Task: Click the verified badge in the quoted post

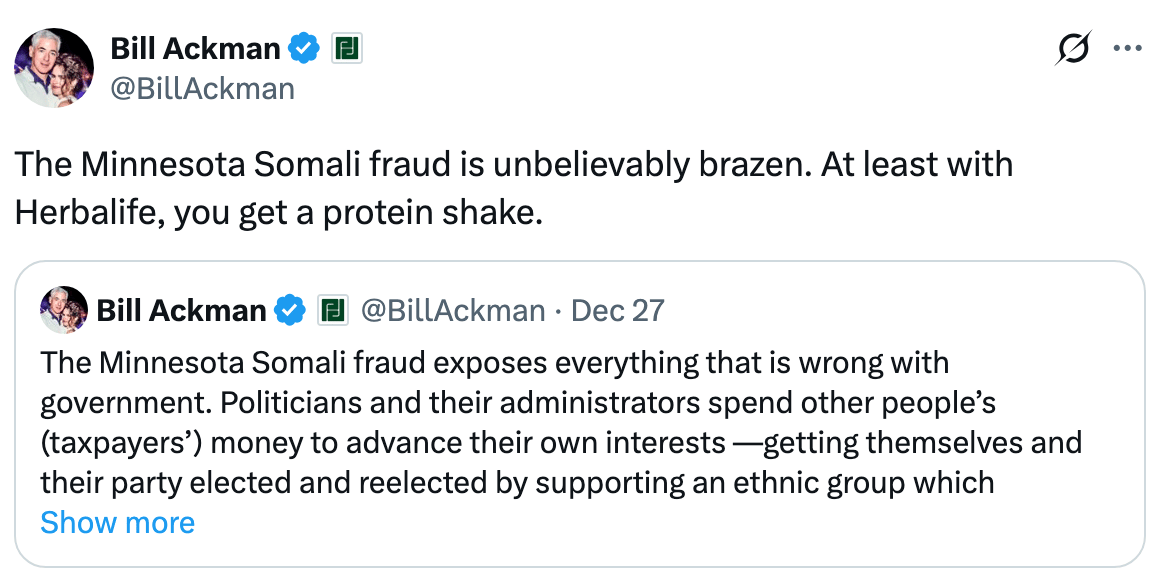Action: (290, 310)
